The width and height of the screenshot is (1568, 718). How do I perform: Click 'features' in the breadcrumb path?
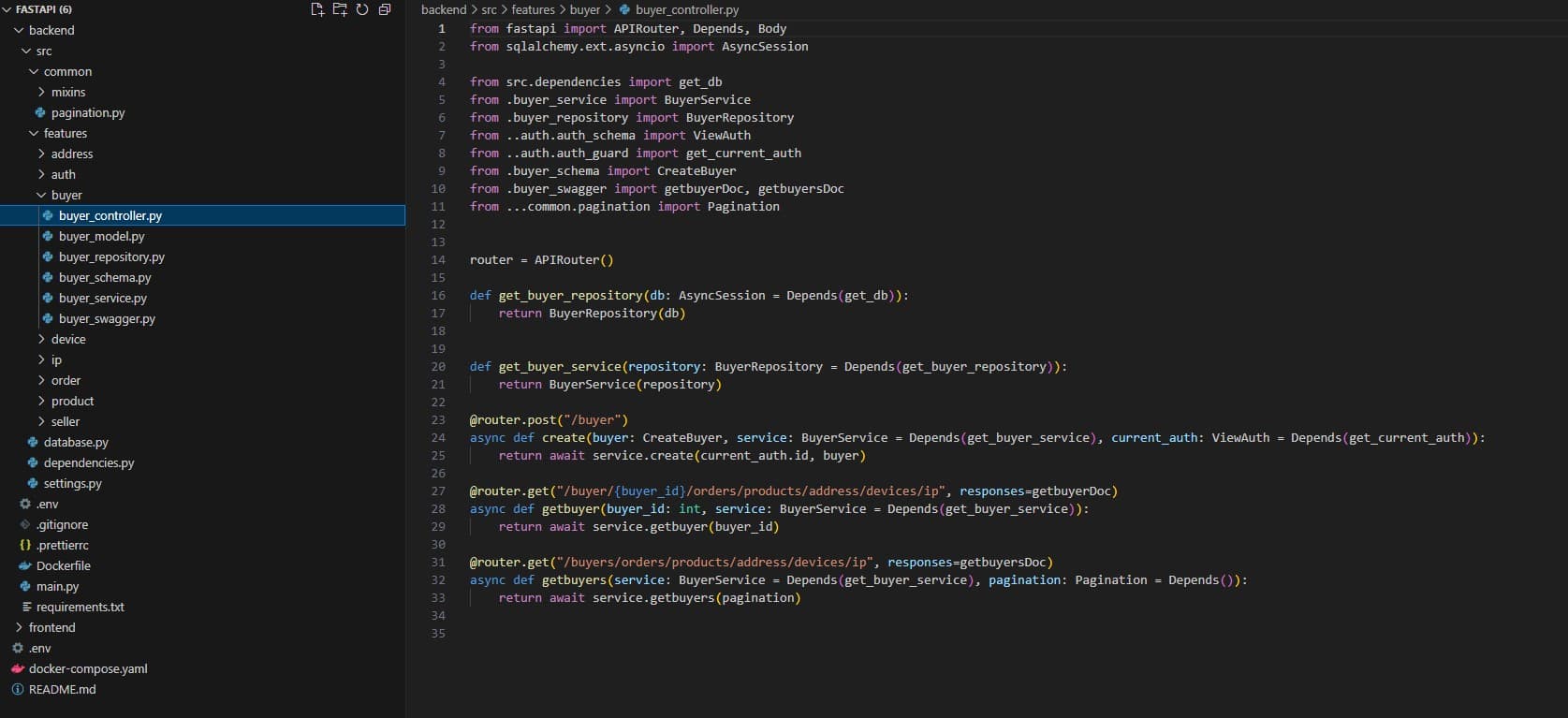click(534, 9)
